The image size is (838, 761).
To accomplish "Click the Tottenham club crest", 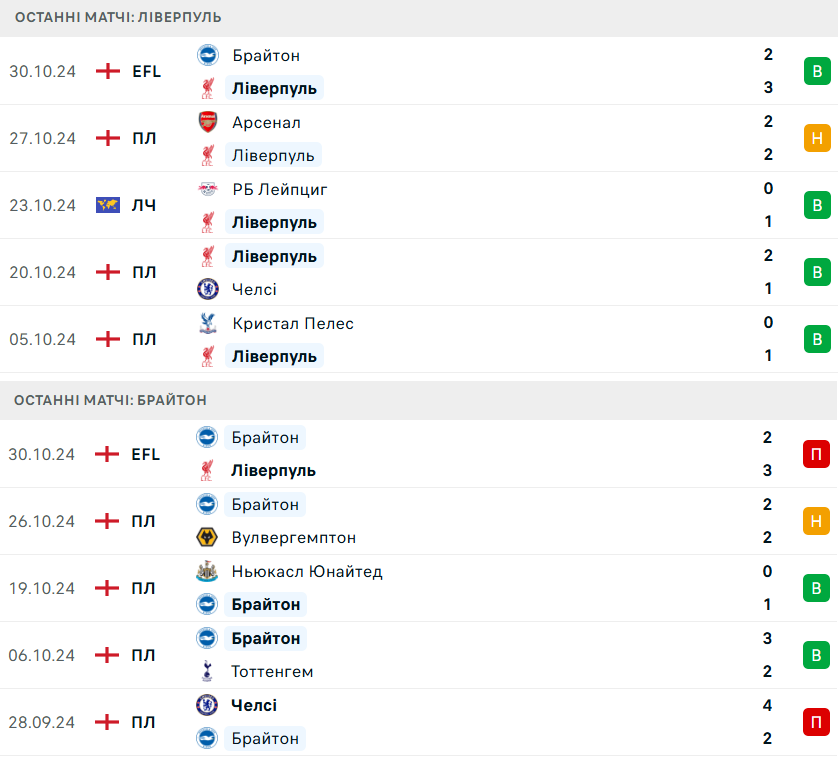I will pyautogui.click(x=207, y=672).
